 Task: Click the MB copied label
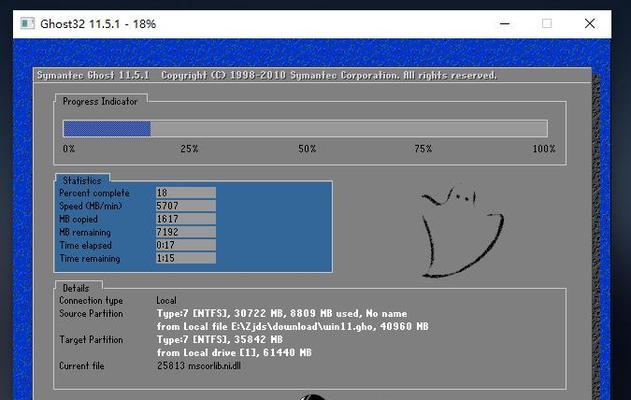78,219
